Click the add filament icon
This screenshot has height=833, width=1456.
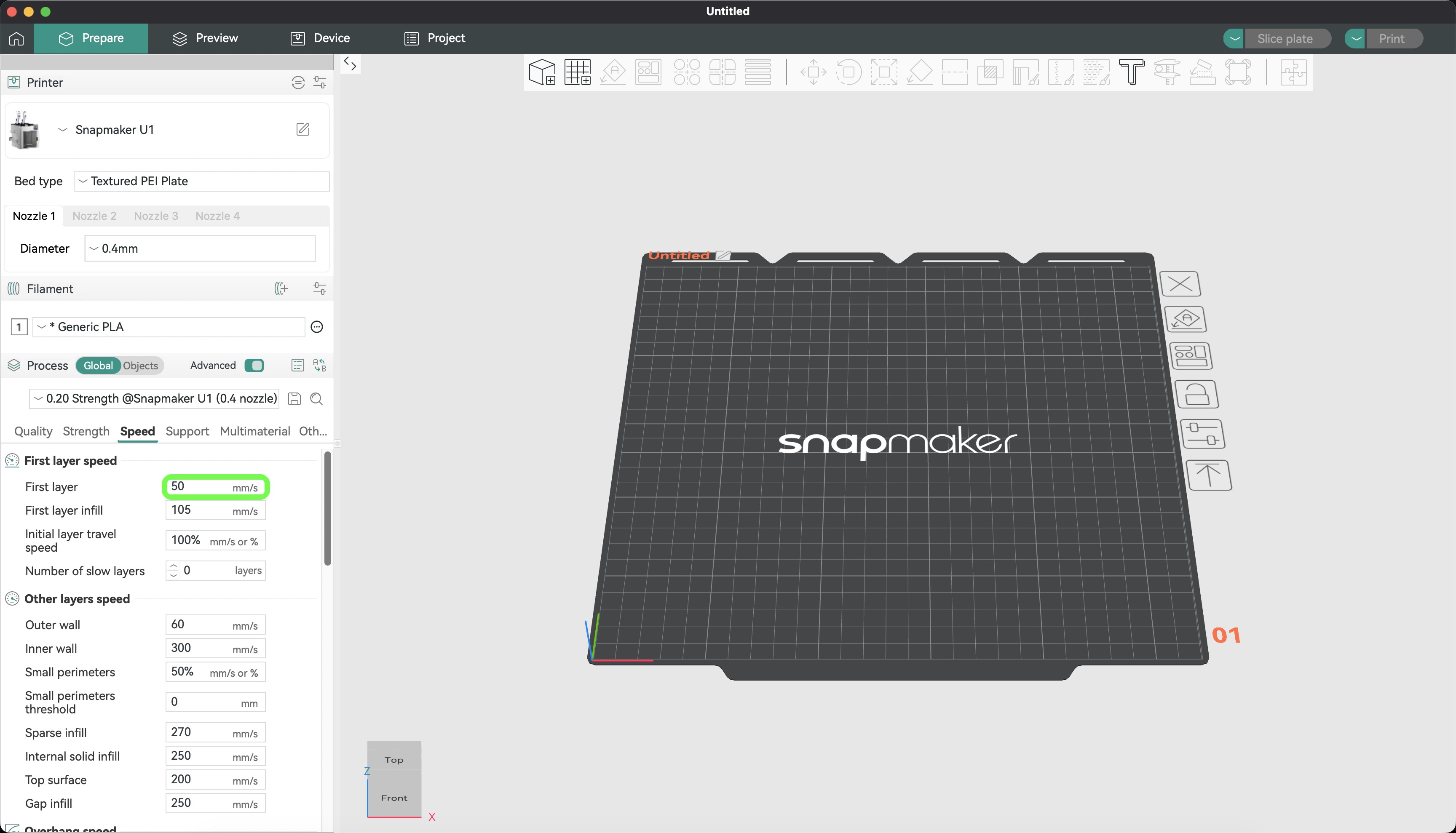281,289
